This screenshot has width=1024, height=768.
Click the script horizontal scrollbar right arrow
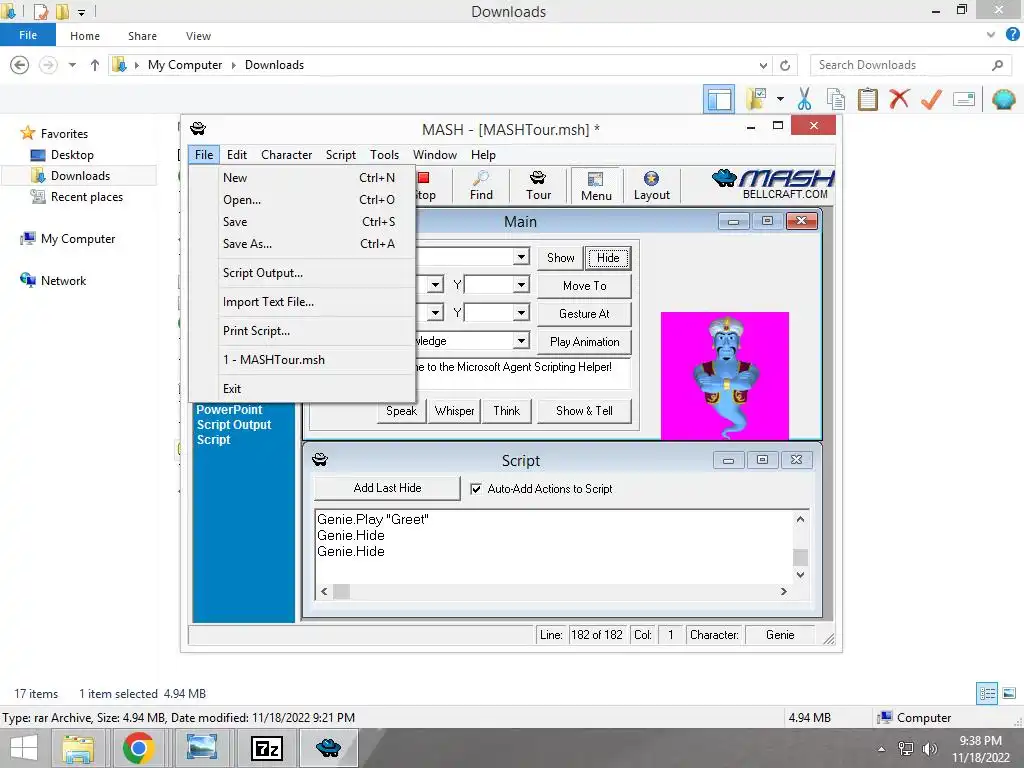click(x=784, y=592)
